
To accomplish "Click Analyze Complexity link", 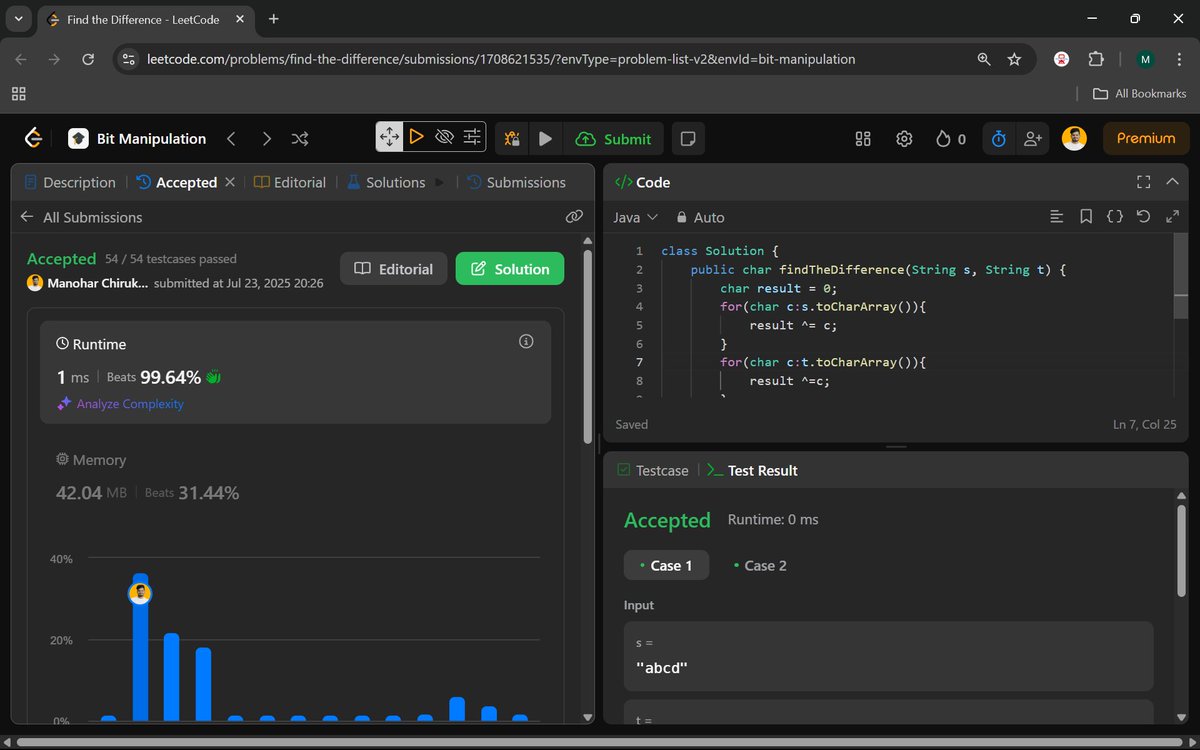I will [x=120, y=404].
